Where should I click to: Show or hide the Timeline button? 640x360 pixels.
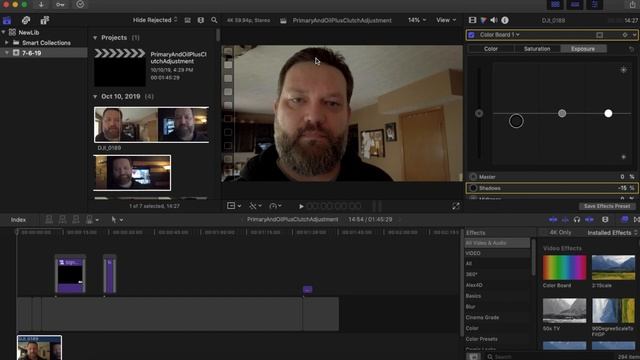(575, 4)
